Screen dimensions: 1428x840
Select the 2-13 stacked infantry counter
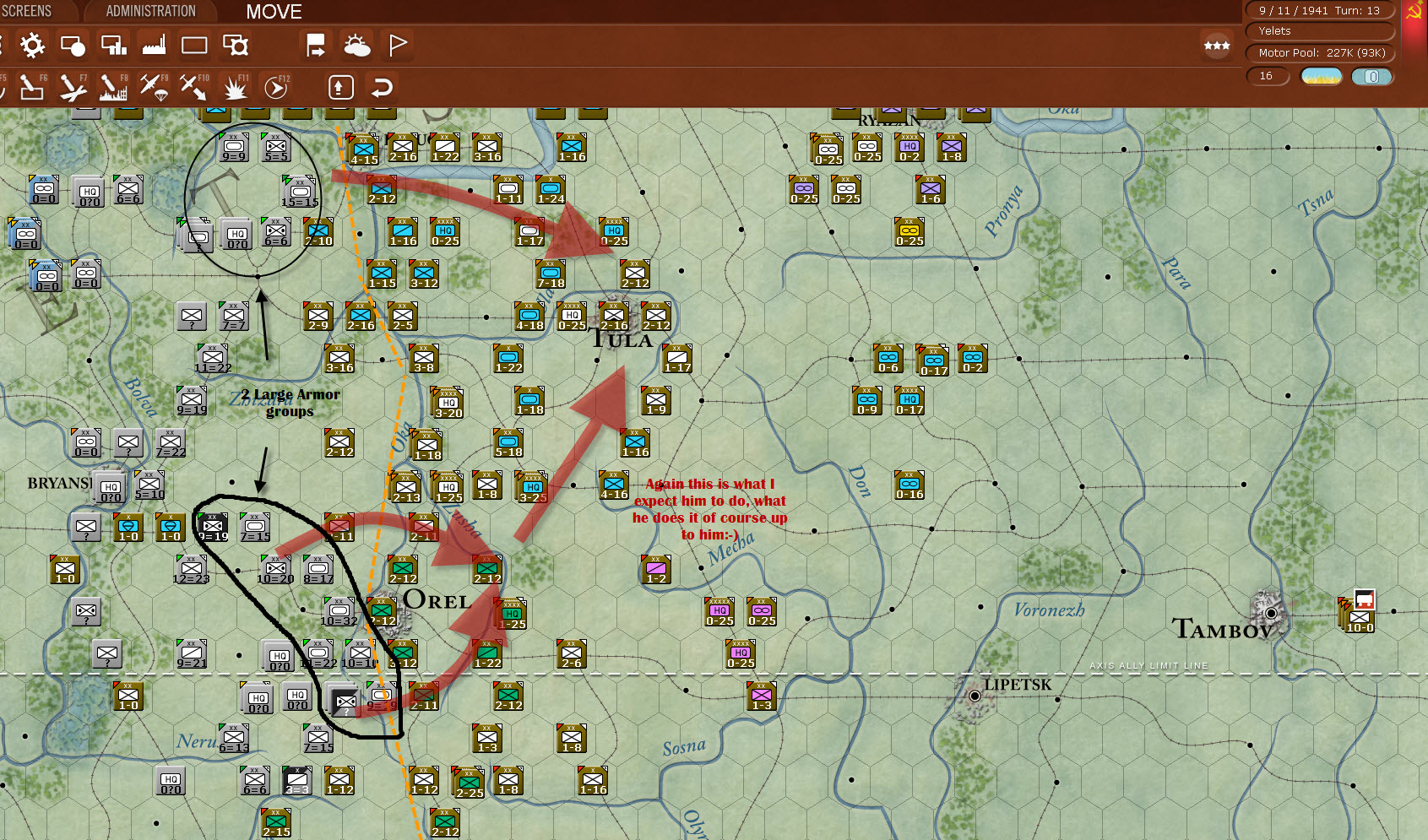405,487
